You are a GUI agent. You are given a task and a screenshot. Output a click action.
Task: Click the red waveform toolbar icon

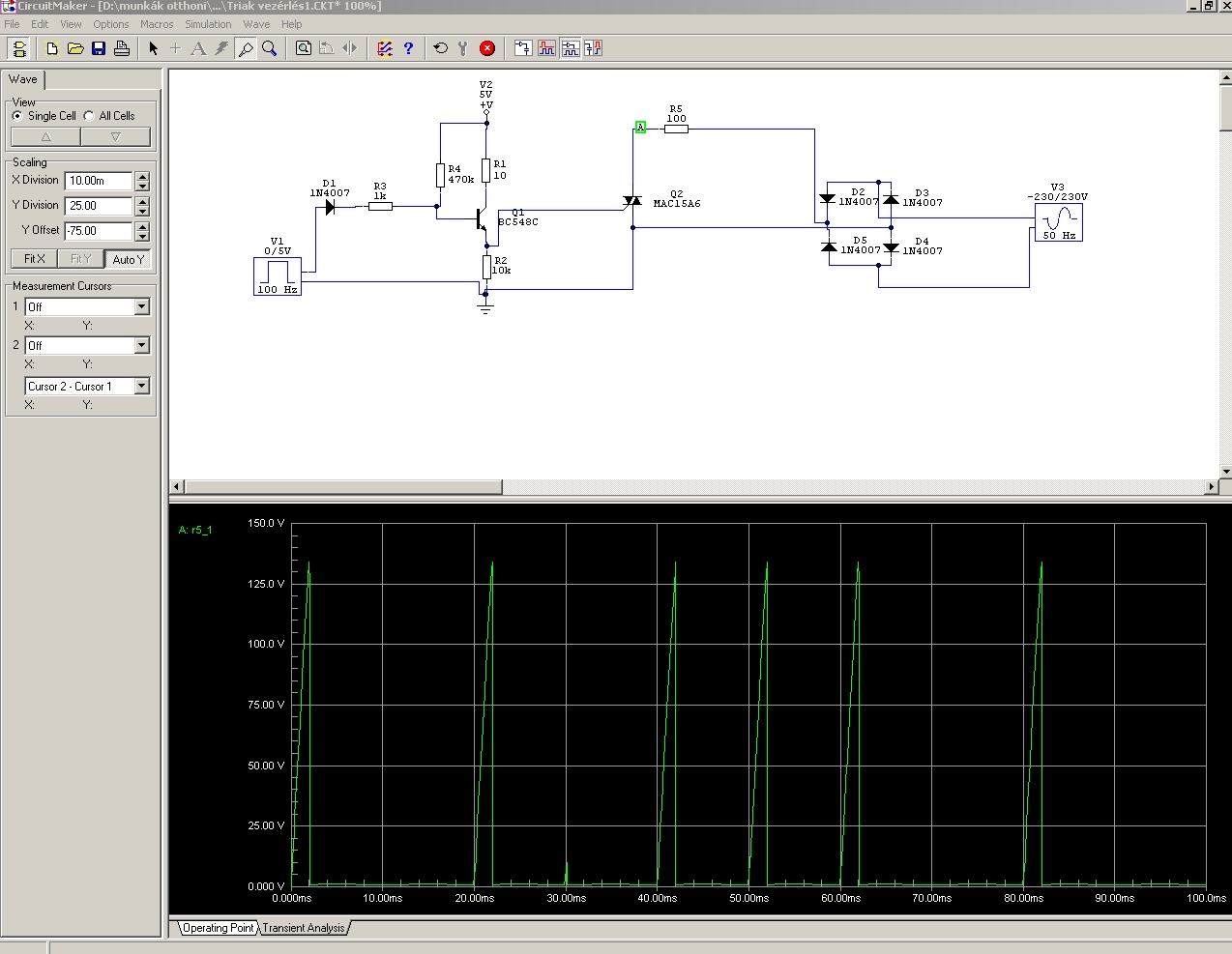point(546,48)
